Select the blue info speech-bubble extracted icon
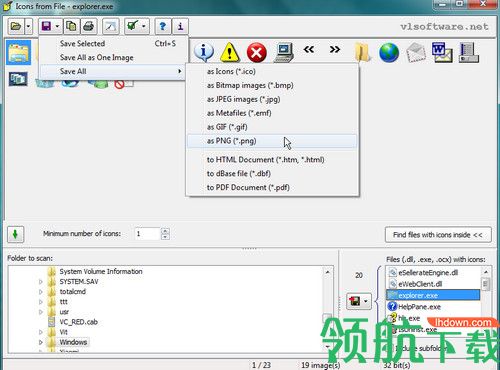 tap(203, 52)
